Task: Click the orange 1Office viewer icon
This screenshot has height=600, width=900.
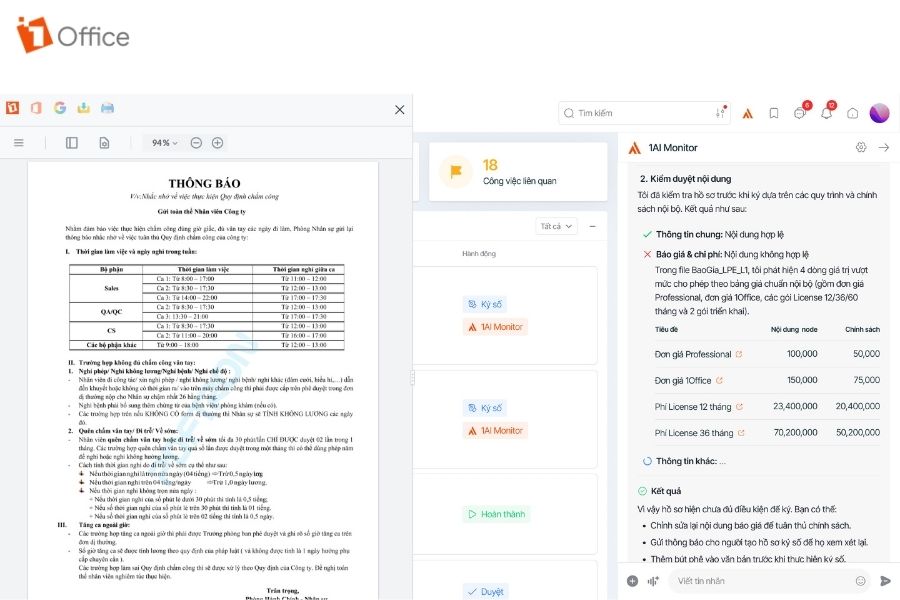Action: point(13,107)
